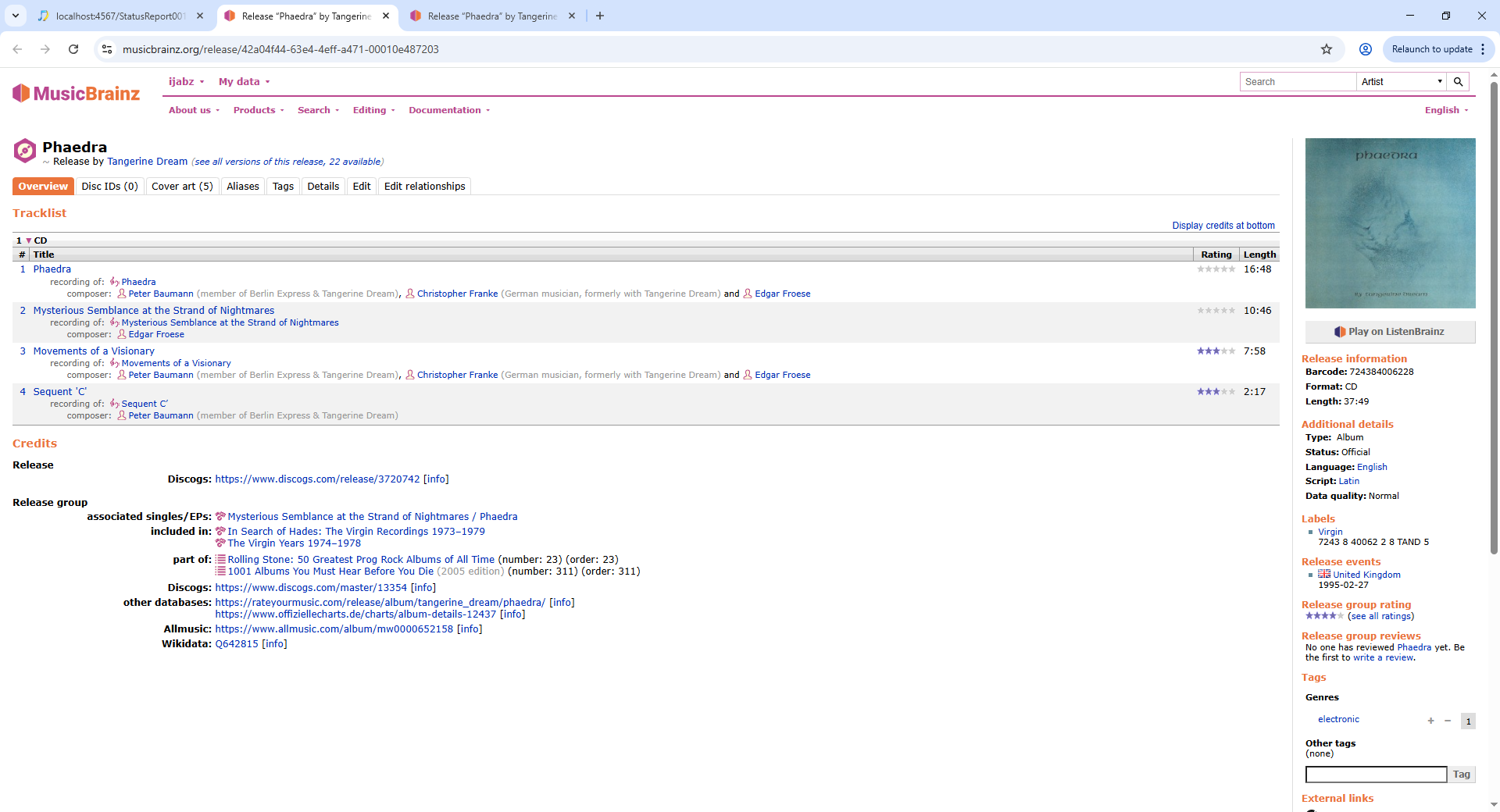
Task: Expand the Products menu
Action: (259, 110)
